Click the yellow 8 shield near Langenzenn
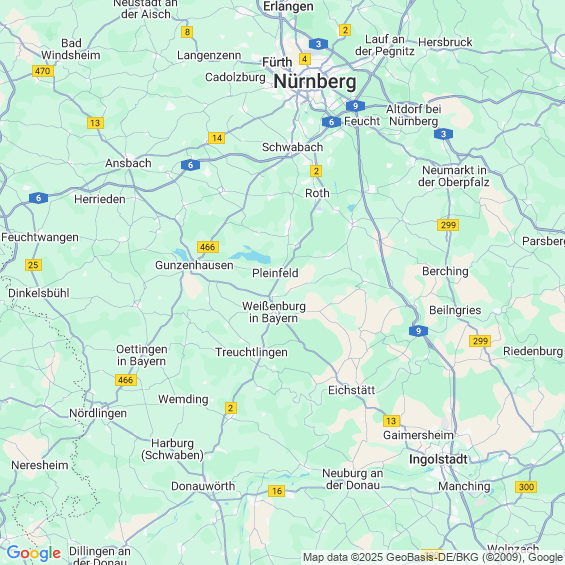This screenshot has height=565, width=565. (x=187, y=32)
